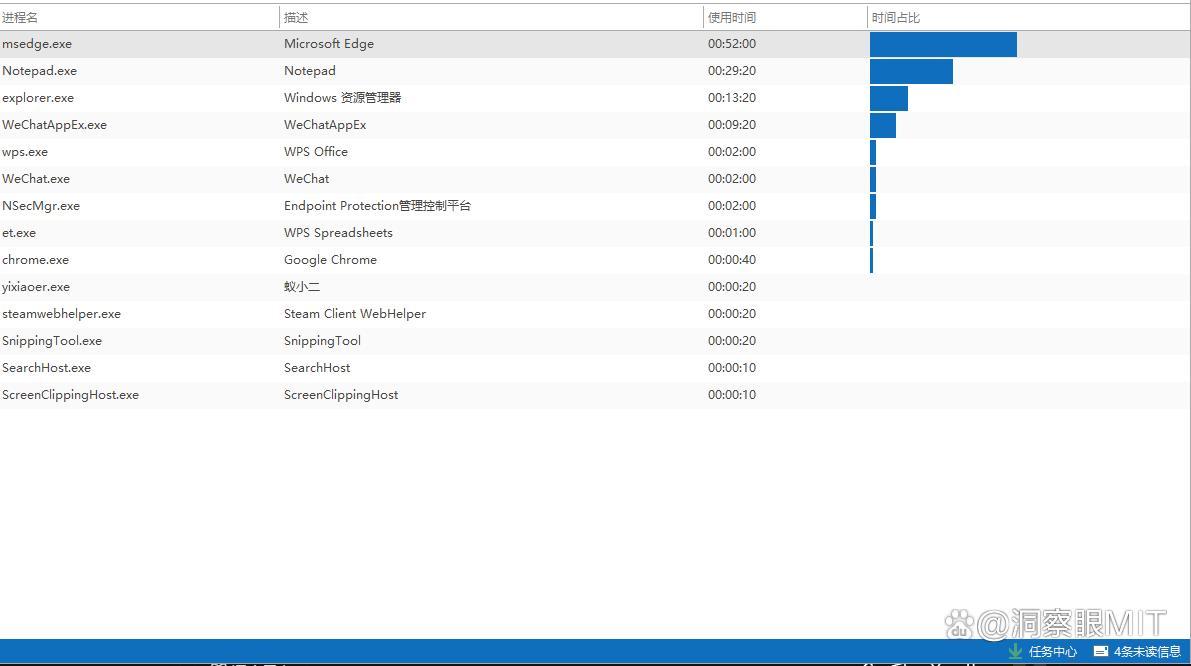Click the green download task center icon
This screenshot has width=1191, height=666.
1016,651
